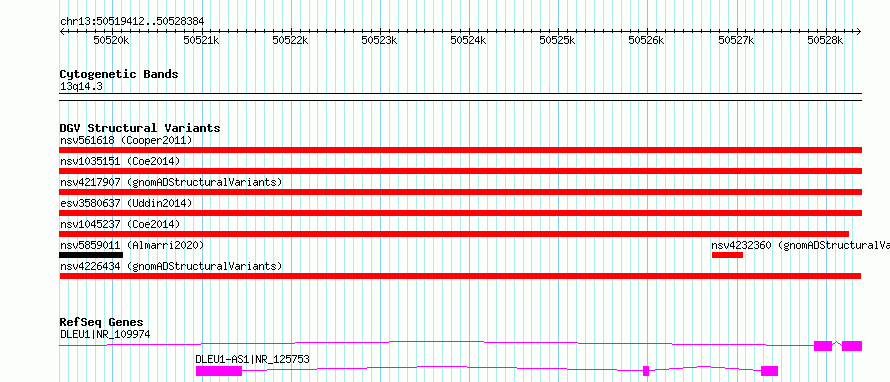Click the left arrowhead of the ruler

(62, 31)
